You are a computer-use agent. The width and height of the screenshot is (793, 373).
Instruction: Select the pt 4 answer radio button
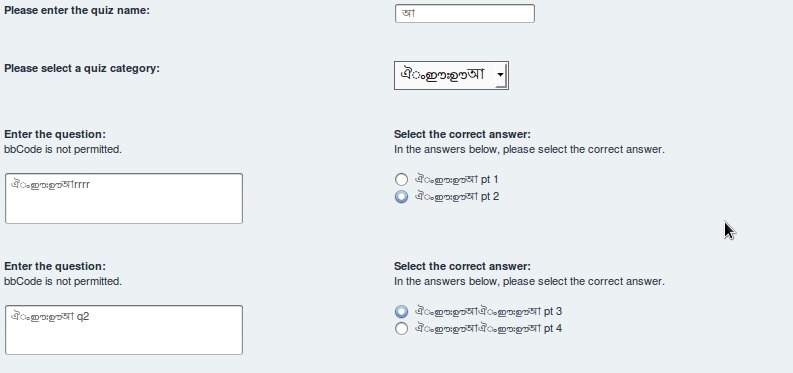[x=401, y=329]
